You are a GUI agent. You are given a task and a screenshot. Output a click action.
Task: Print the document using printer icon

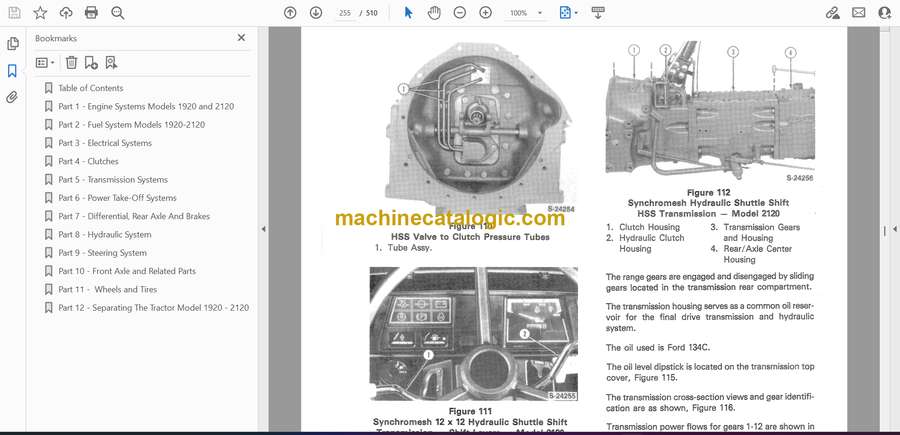92,13
